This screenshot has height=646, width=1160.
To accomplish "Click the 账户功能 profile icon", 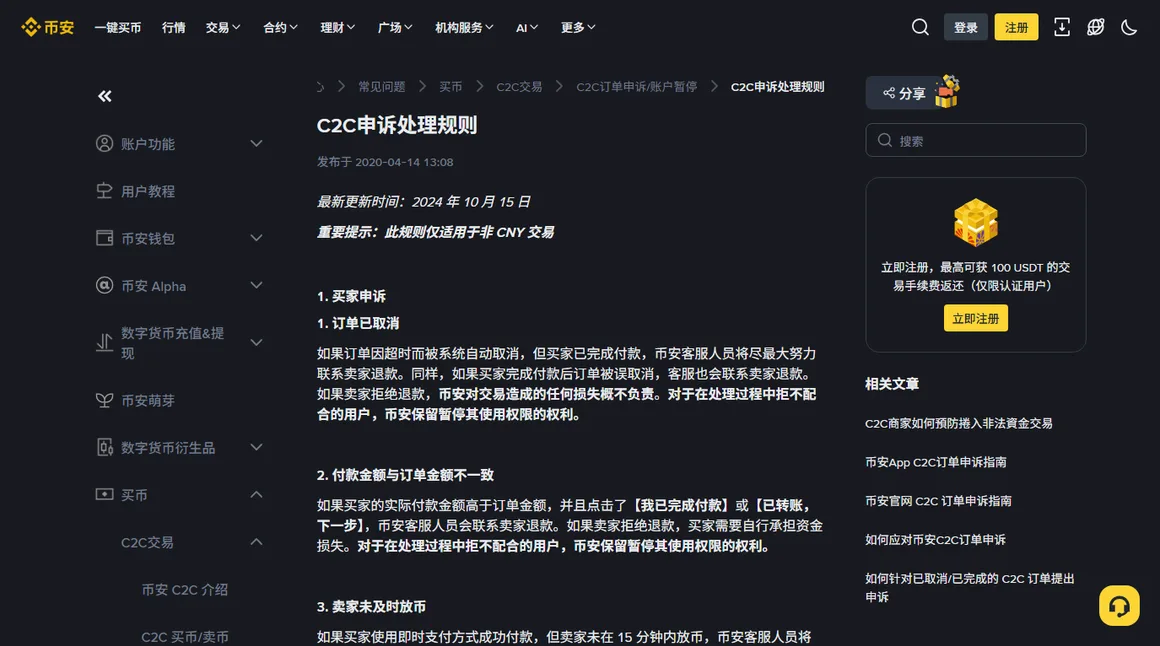I will click(x=104, y=144).
